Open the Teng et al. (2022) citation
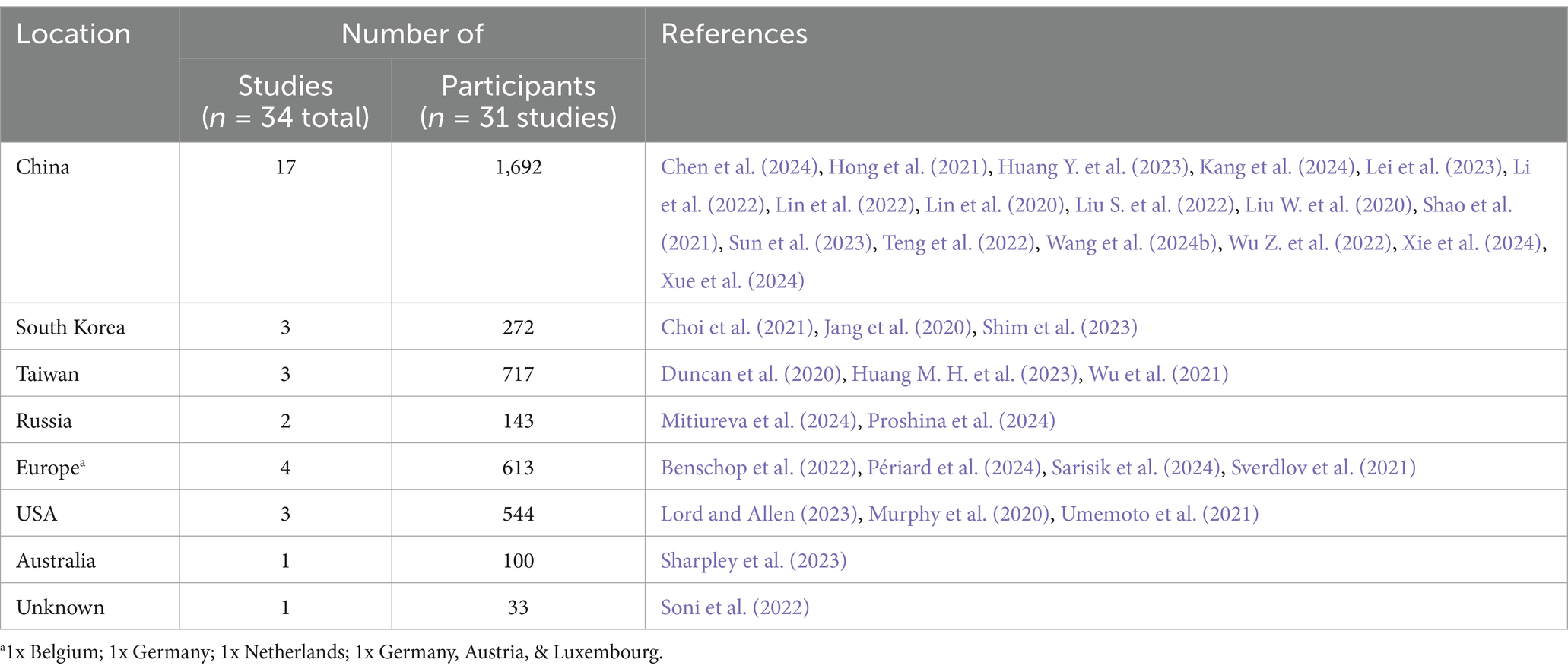Image resolution: width=1568 pixels, height=672 pixels. pyautogui.click(x=959, y=243)
